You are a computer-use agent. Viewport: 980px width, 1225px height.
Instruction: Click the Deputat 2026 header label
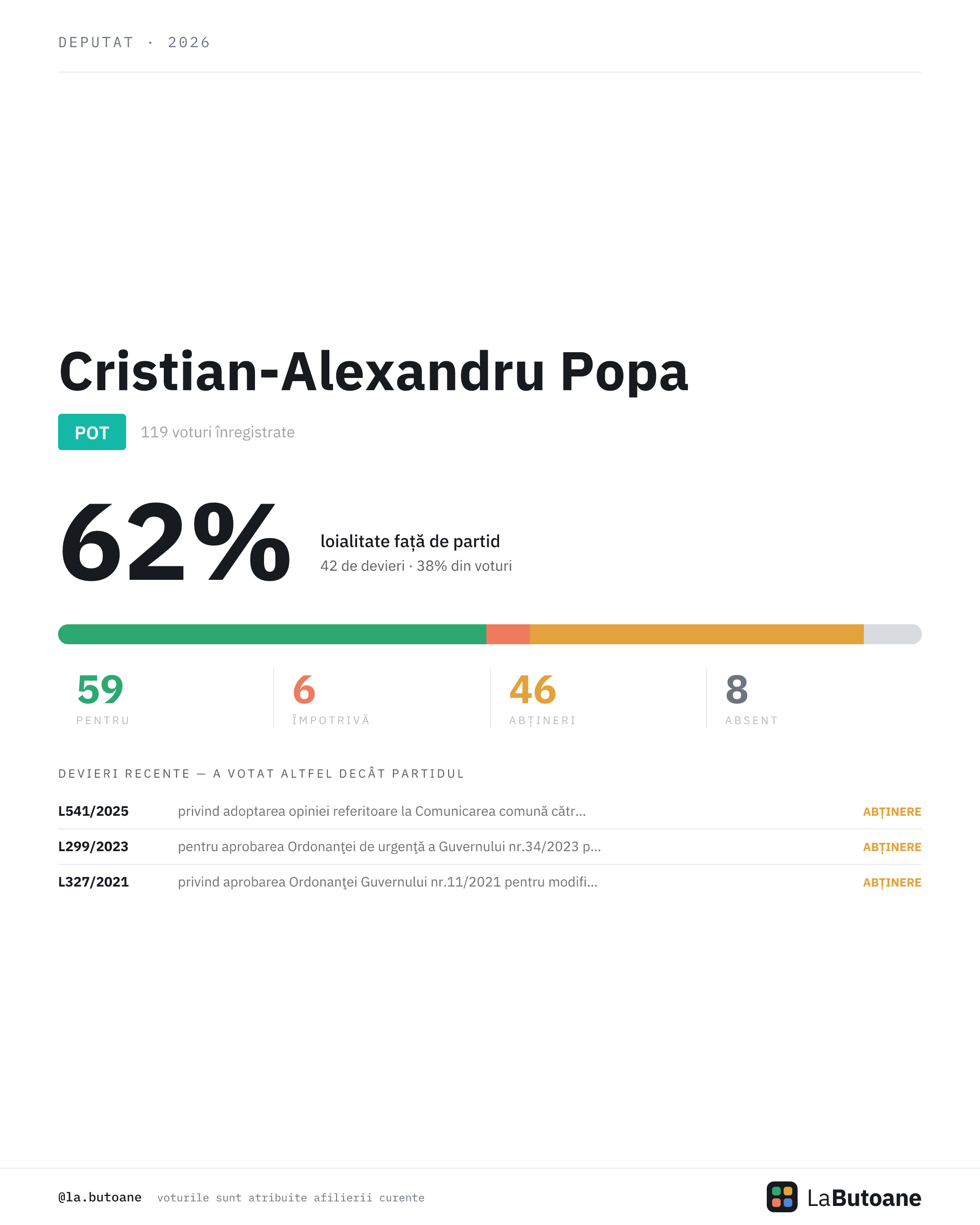[134, 43]
